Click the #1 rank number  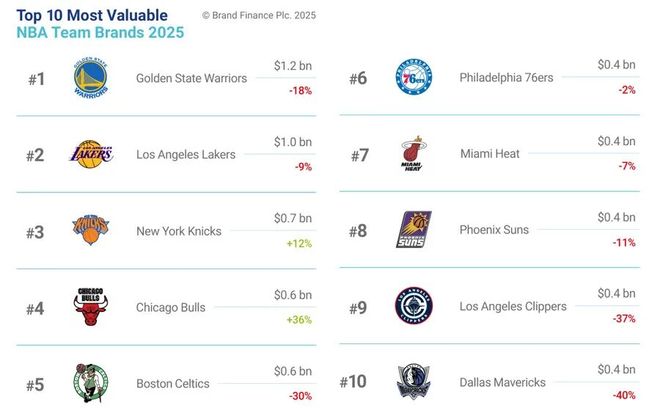36,79
